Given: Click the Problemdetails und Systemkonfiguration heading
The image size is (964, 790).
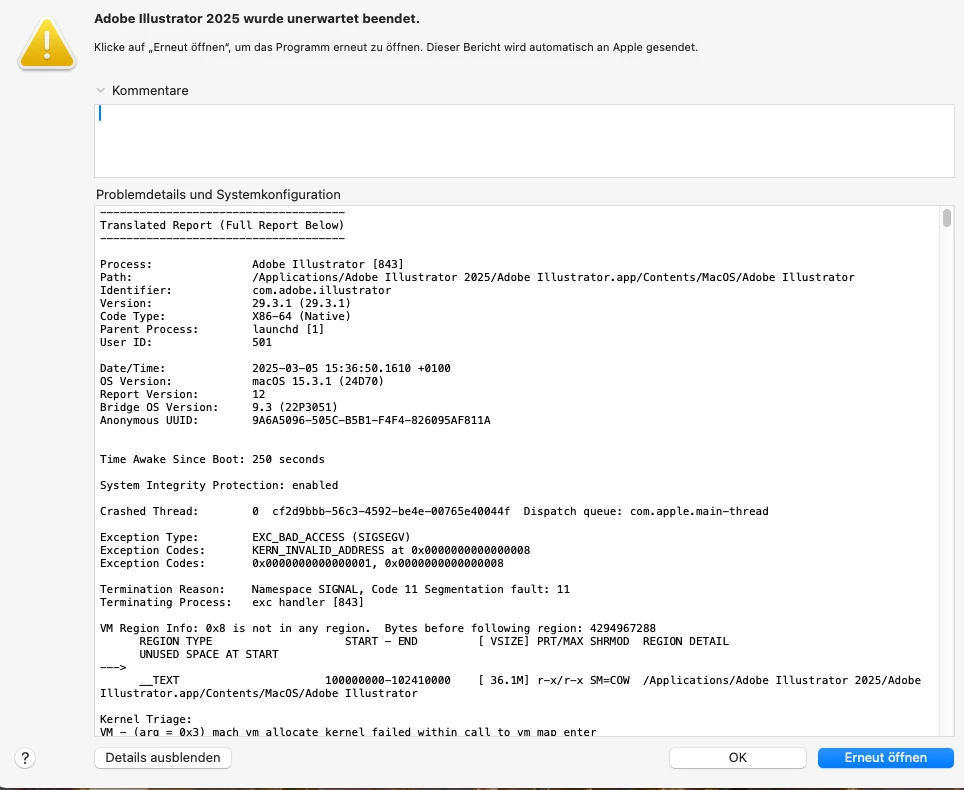Looking at the screenshot, I should pos(218,194).
